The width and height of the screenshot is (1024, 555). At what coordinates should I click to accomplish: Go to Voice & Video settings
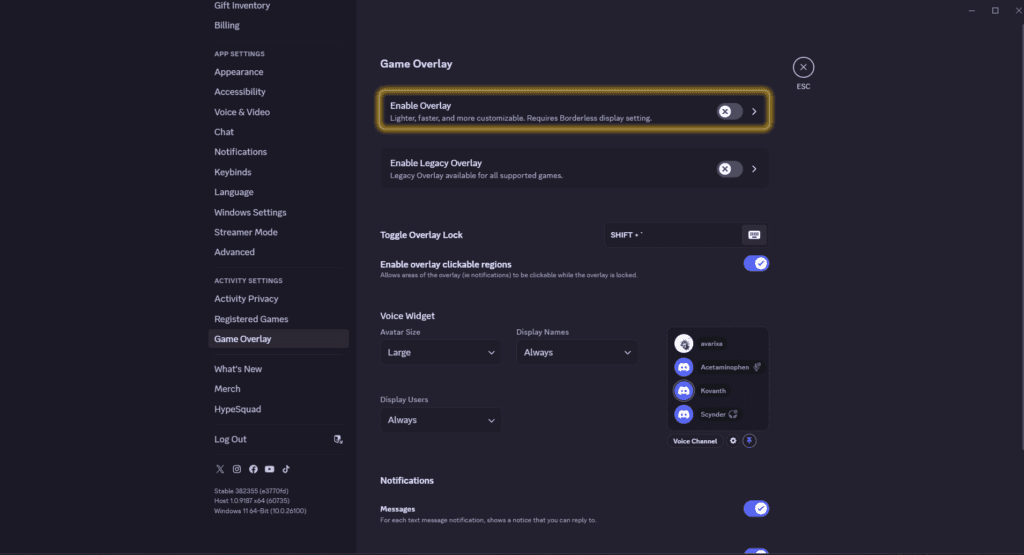[242, 112]
